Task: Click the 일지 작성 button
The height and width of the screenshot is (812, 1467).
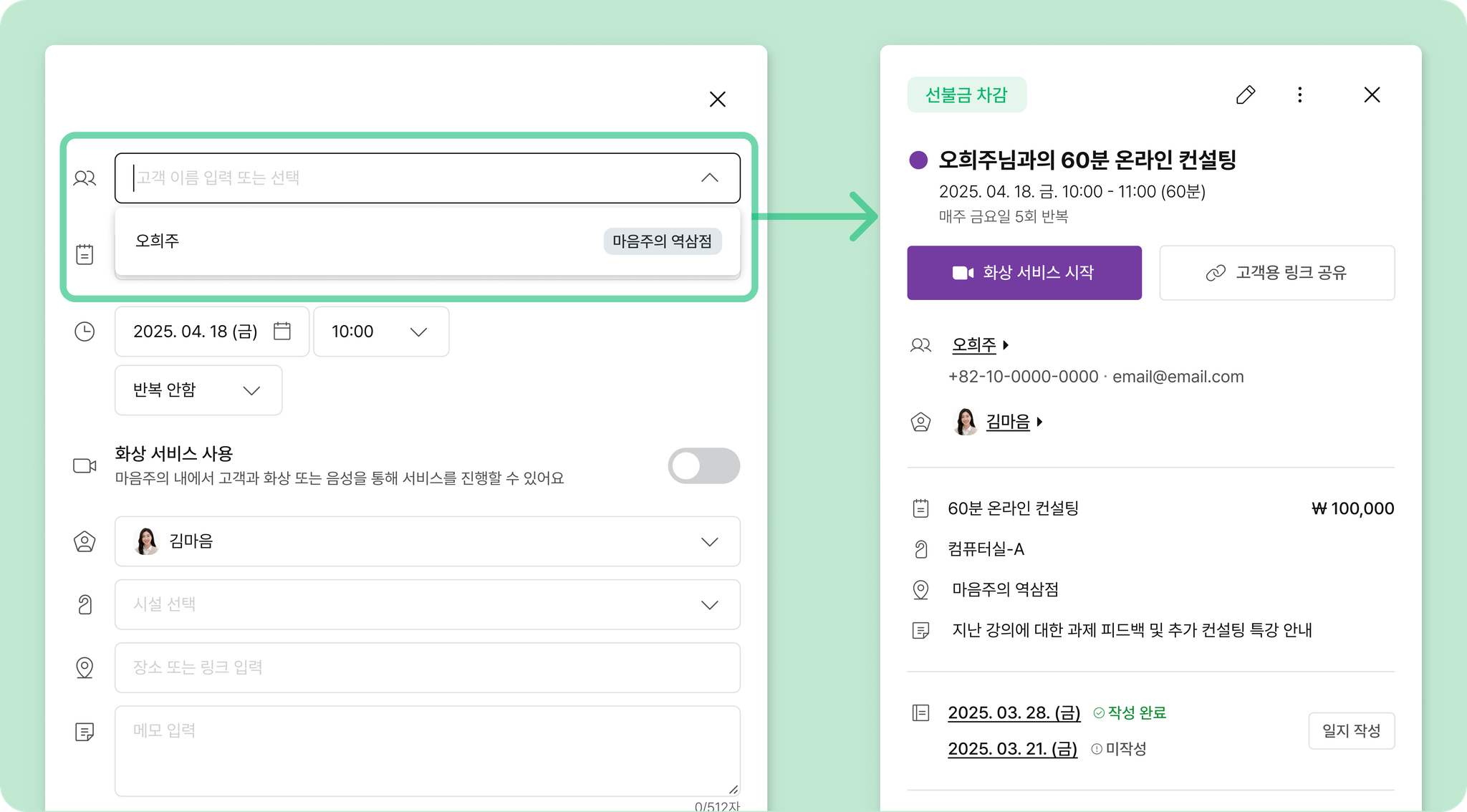Action: coord(1352,731)
